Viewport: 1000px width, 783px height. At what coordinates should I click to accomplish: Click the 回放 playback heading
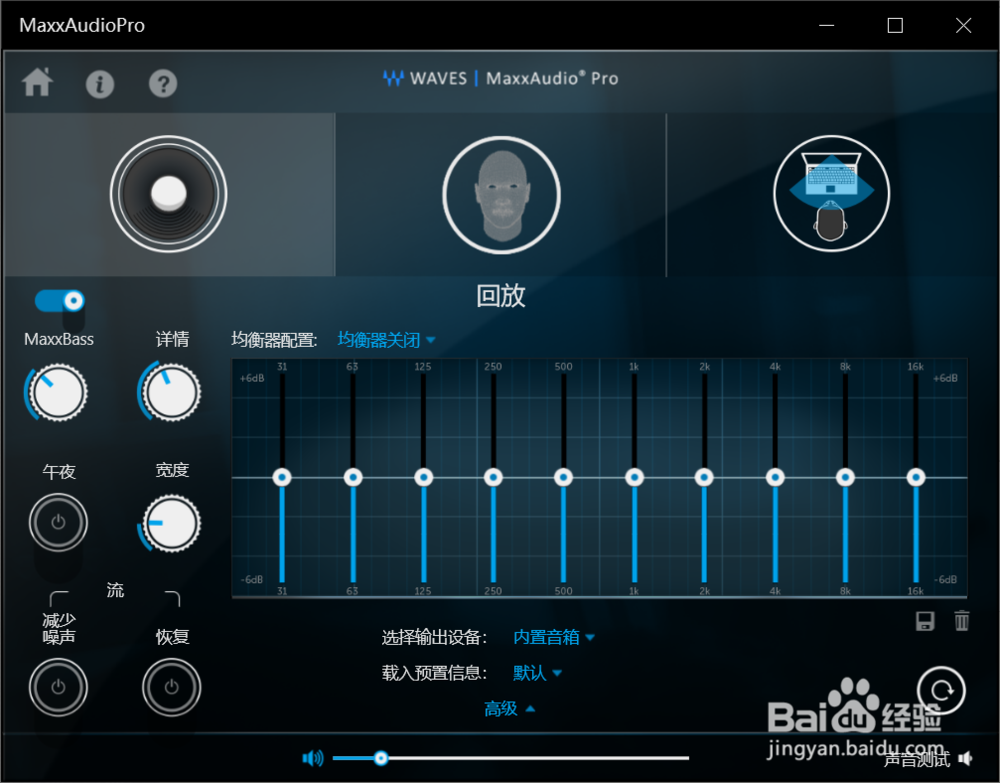501,296
